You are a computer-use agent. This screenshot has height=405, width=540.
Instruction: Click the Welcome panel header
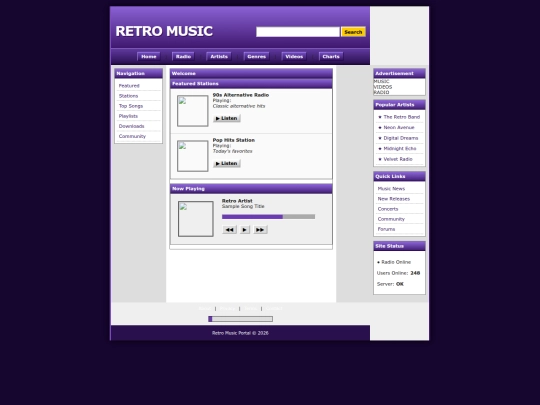click(251, 73)
